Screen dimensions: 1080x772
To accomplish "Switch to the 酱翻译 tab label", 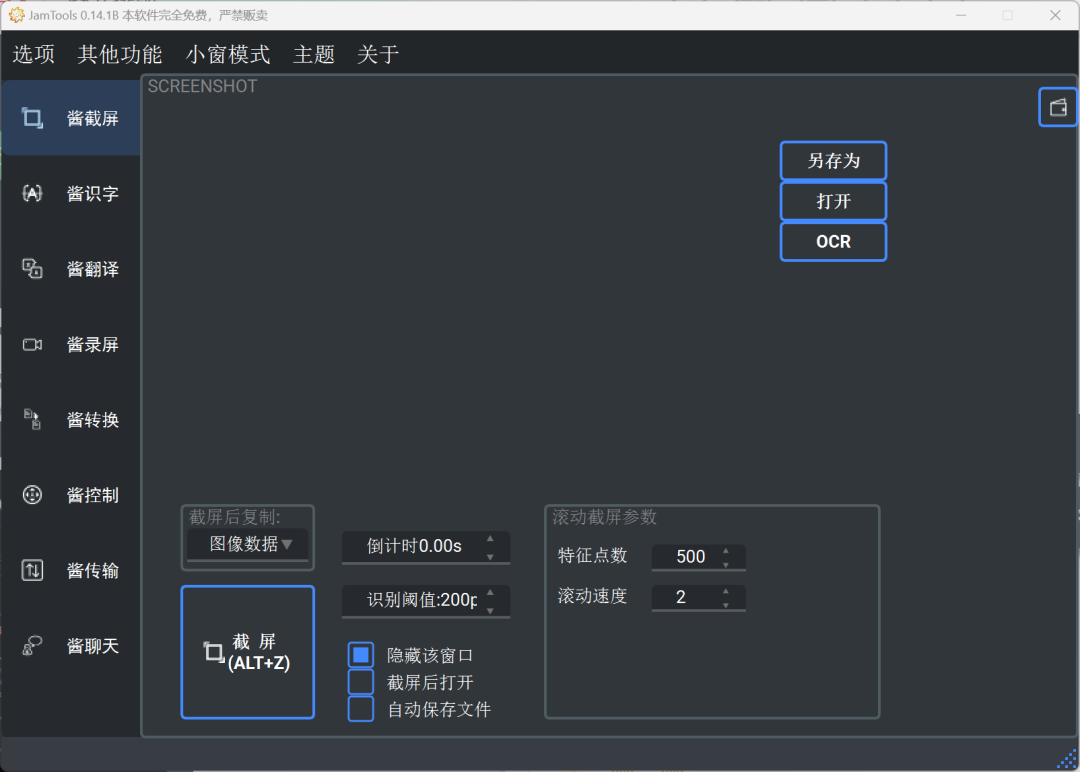I will (93, 269).
